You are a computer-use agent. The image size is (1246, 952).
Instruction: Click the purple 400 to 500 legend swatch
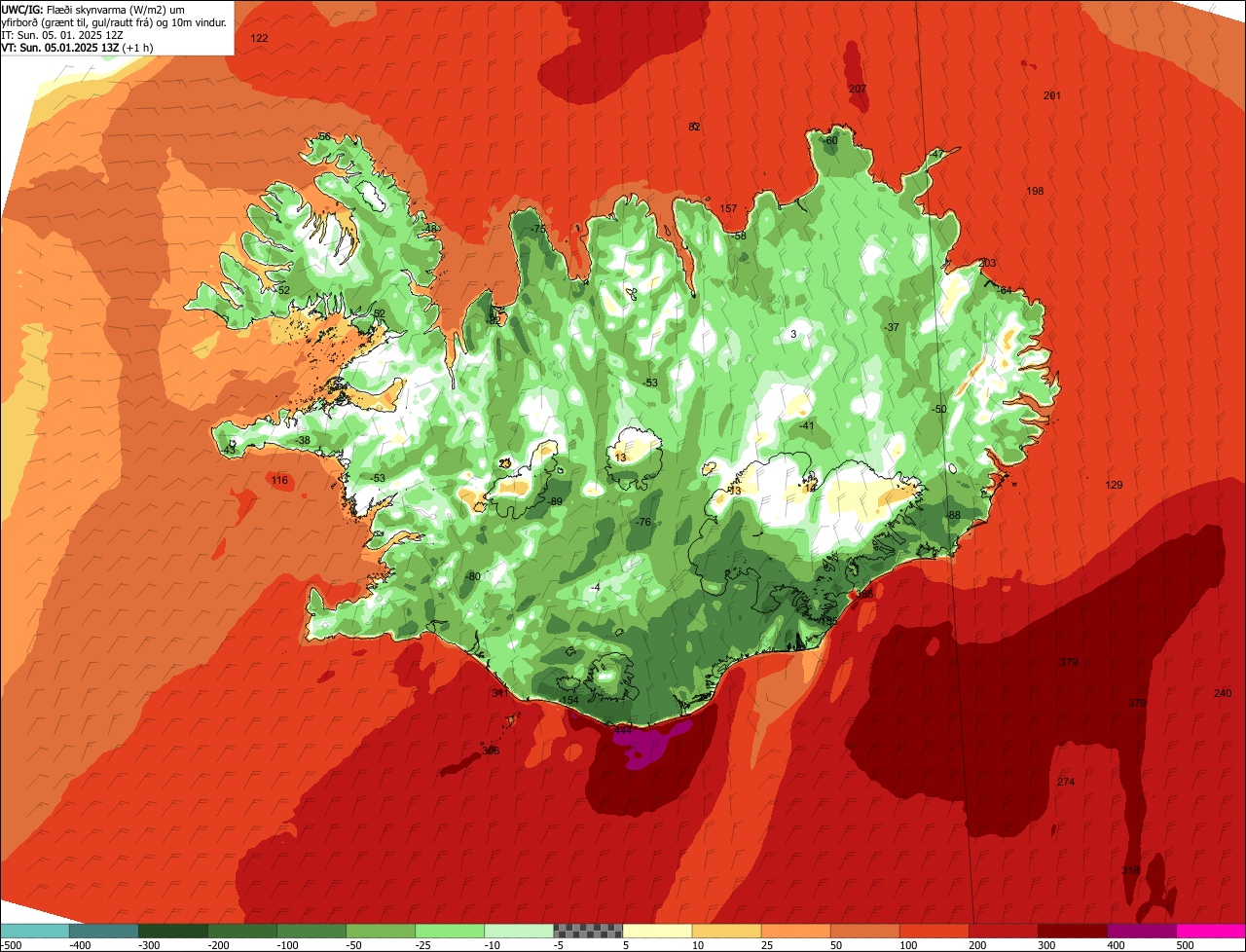(x=1141, y=931)
